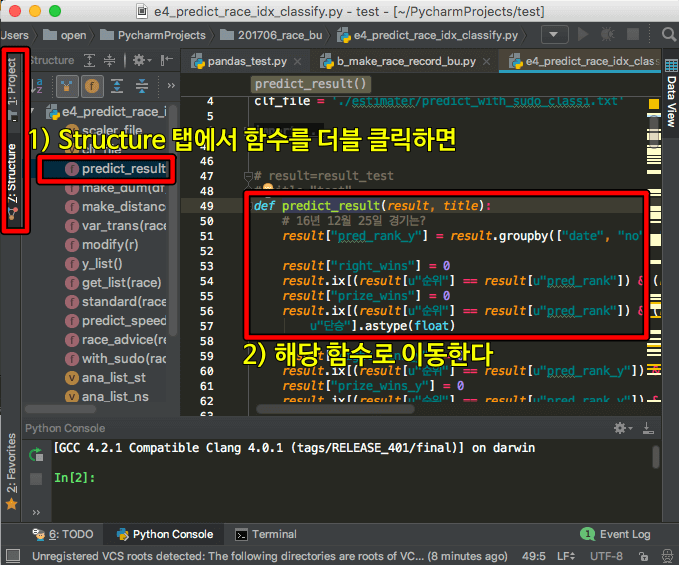Viewport: 679px width, 565px height.
Task: Click the Collapse All icon in Structure header
Action: (x=109, y=60)
